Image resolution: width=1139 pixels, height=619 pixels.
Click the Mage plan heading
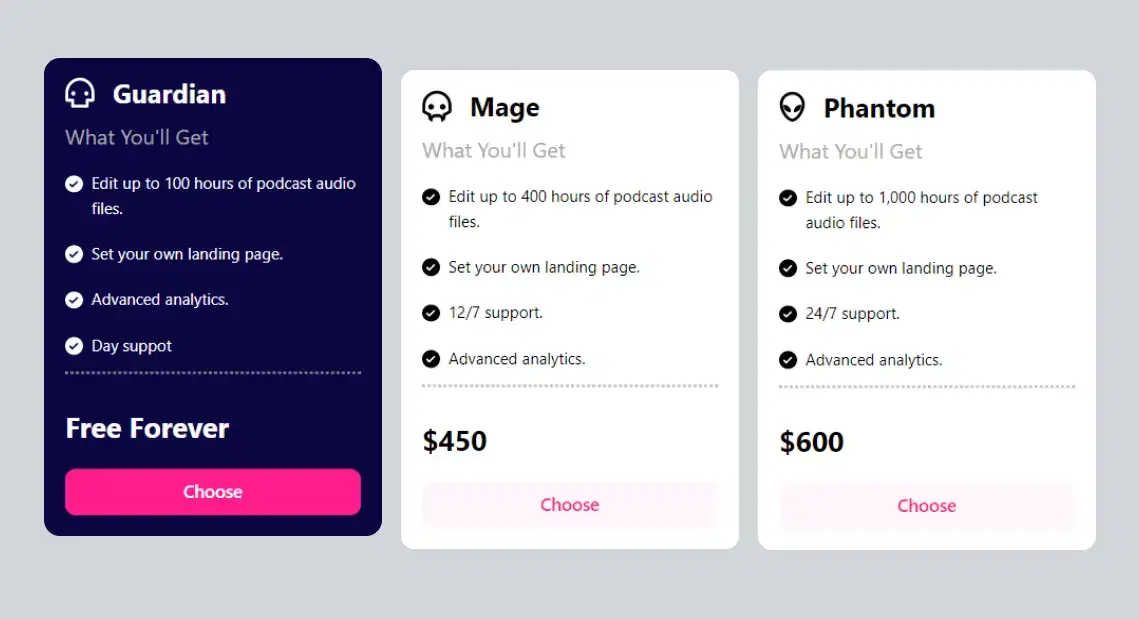[x=505, y=107]
